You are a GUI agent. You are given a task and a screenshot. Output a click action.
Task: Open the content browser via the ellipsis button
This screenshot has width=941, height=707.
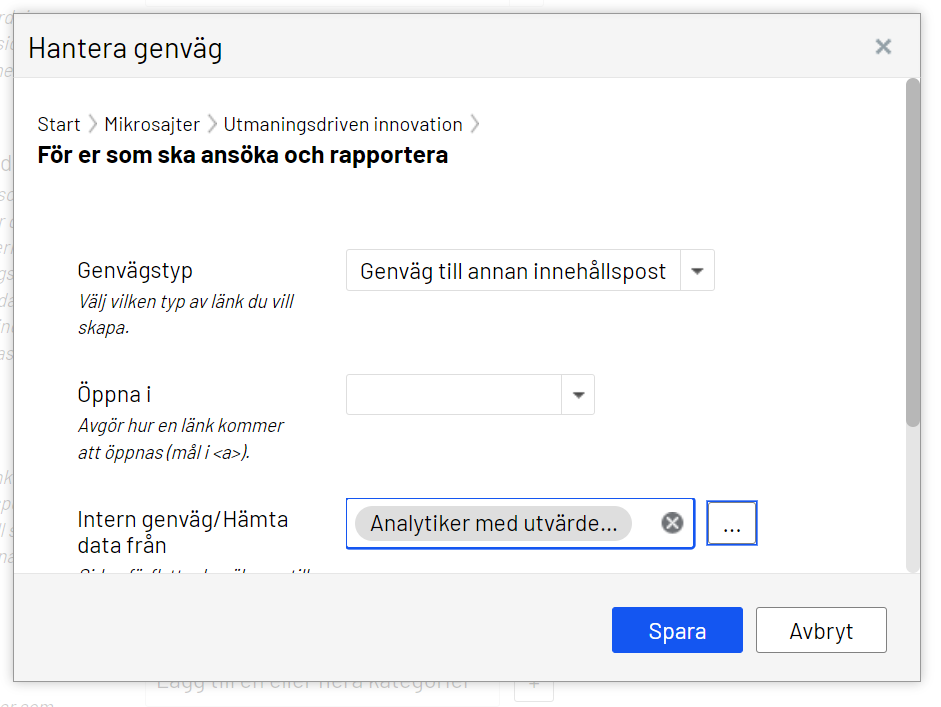732,522
